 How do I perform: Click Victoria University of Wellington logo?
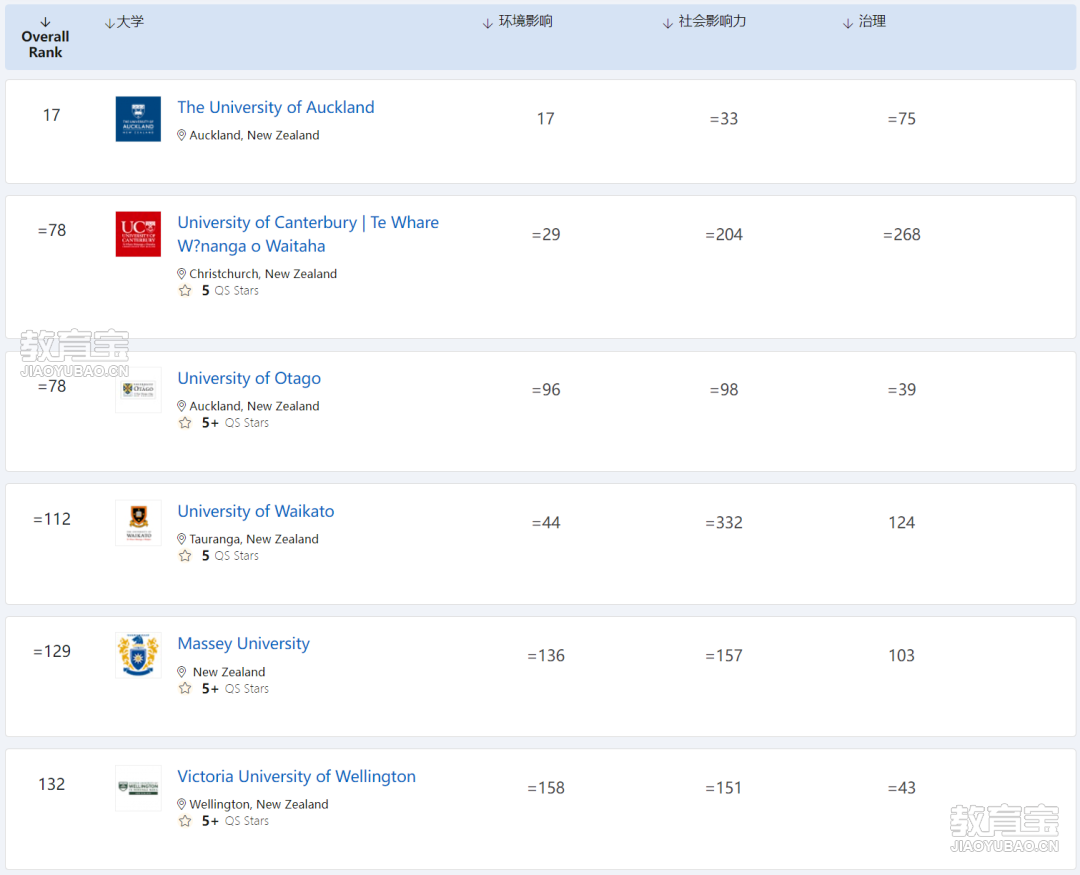[138, 788]
